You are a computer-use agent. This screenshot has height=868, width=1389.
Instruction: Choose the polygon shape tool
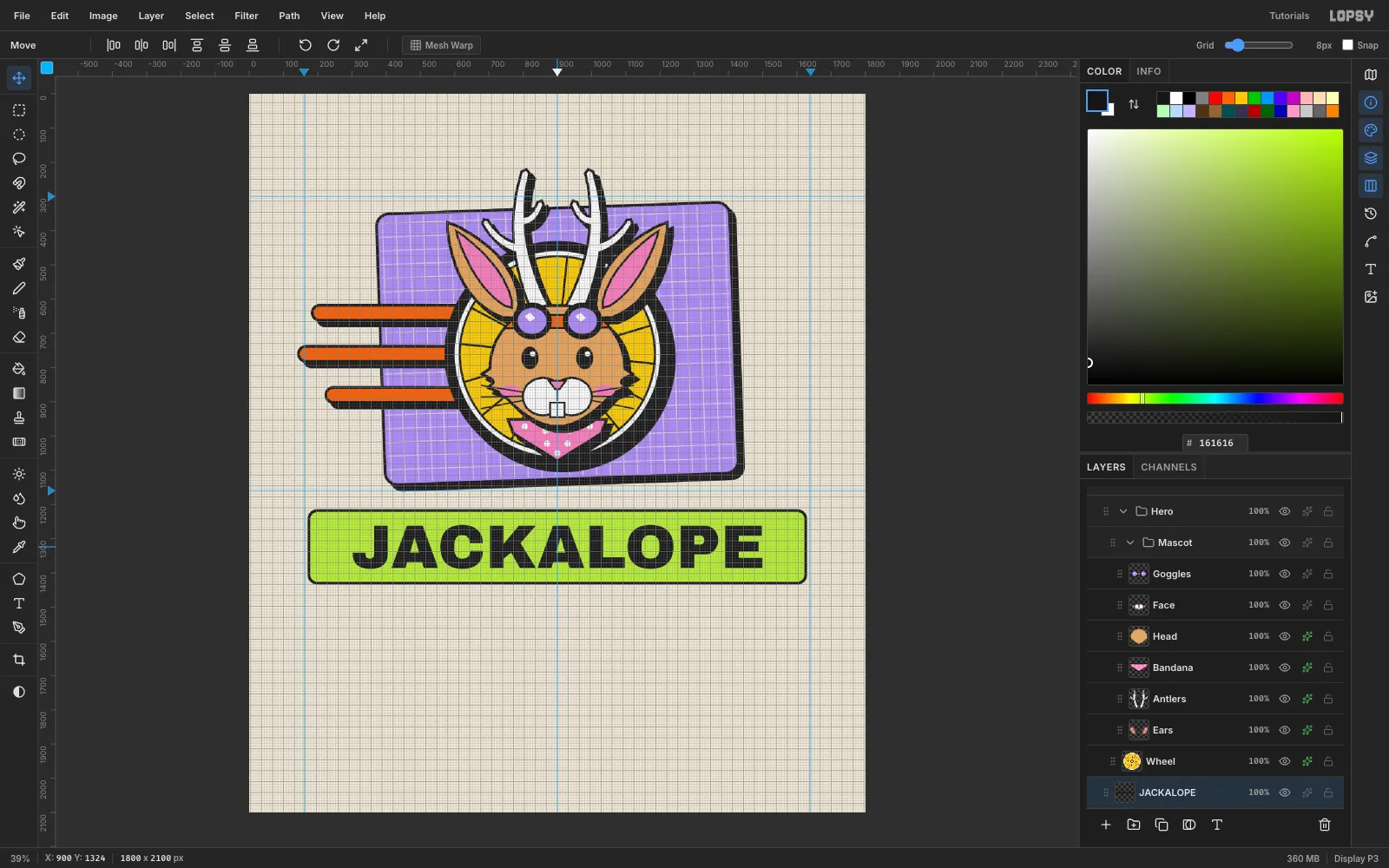click(x=19, y=579)
